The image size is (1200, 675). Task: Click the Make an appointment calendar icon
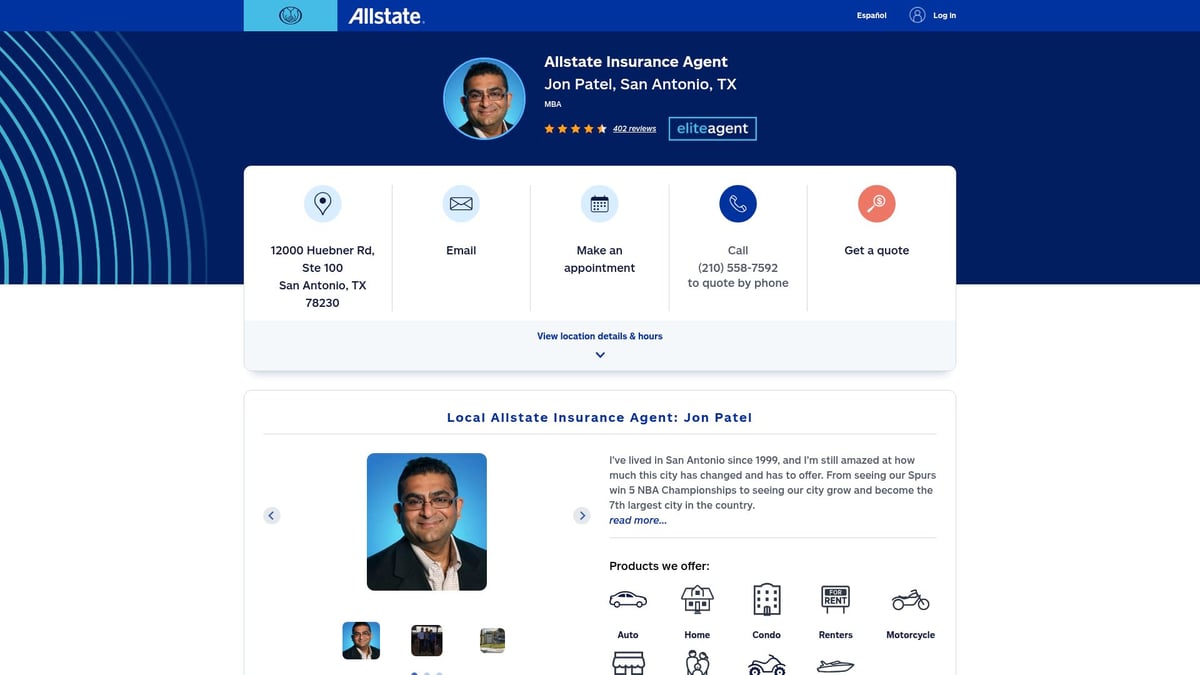point(599,203)
